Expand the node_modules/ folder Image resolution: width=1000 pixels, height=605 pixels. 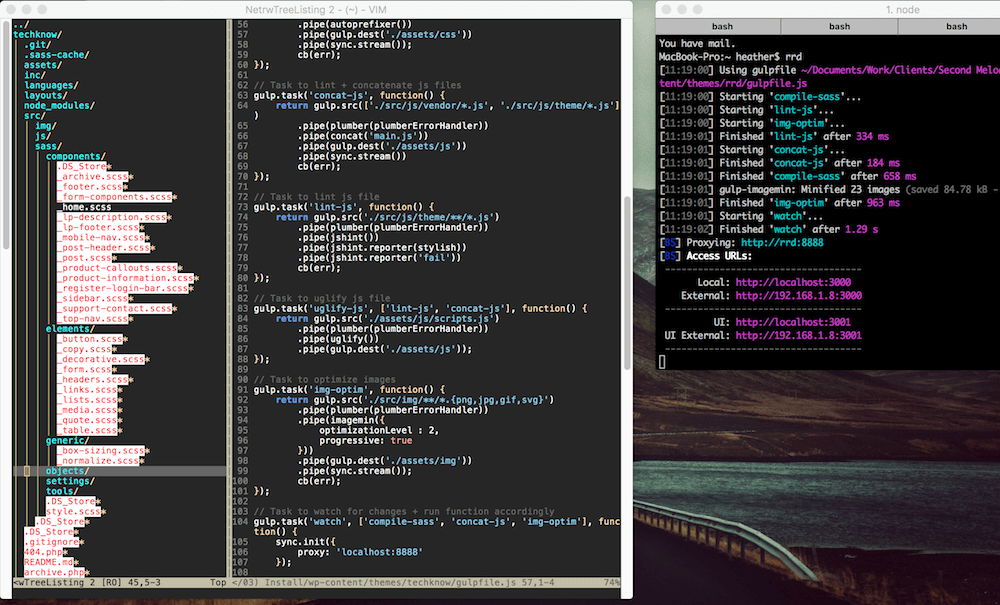[59, 106]
